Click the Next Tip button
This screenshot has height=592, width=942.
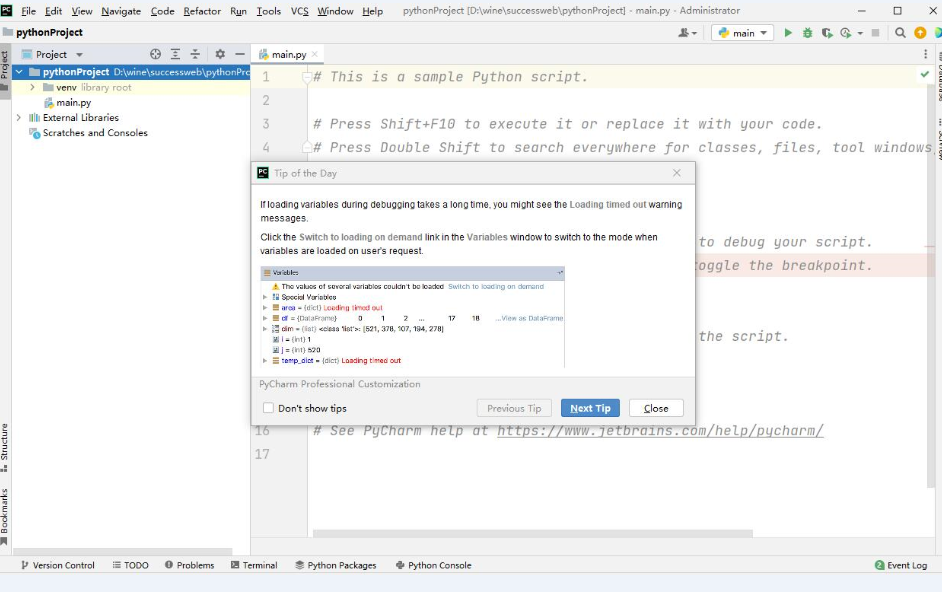[590, 408]
